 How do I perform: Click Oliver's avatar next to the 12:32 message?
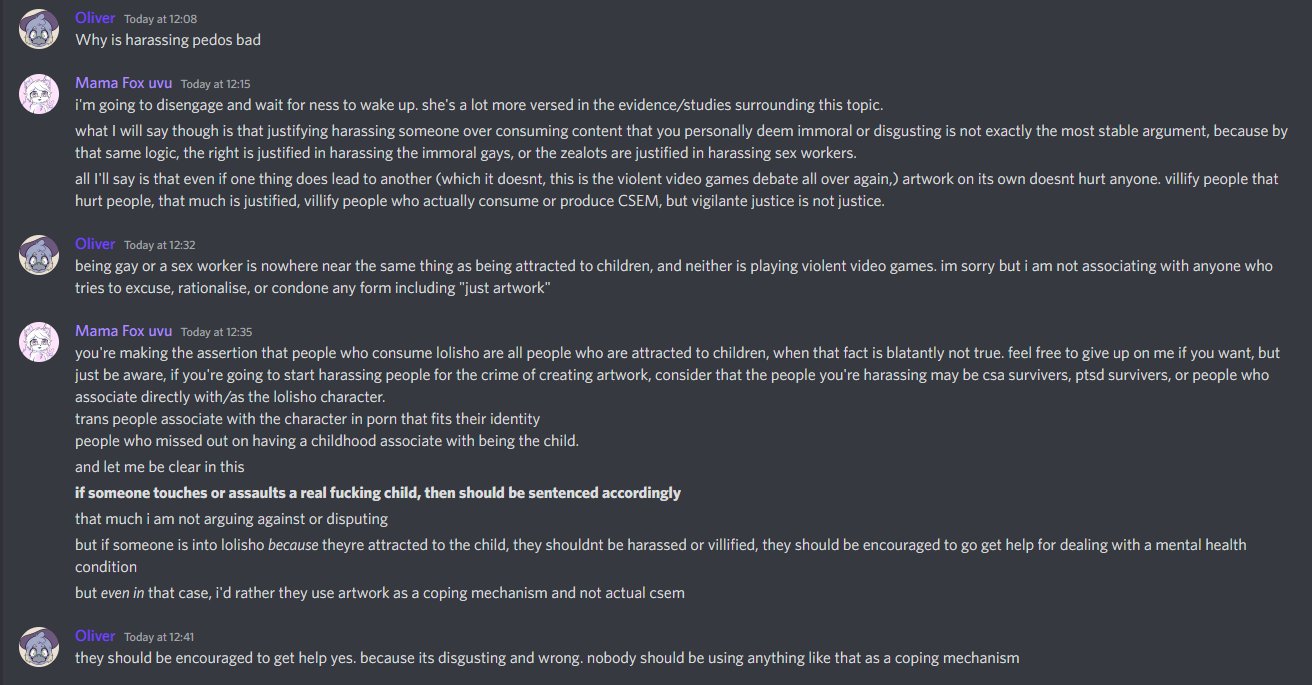[x=39, y=255]
